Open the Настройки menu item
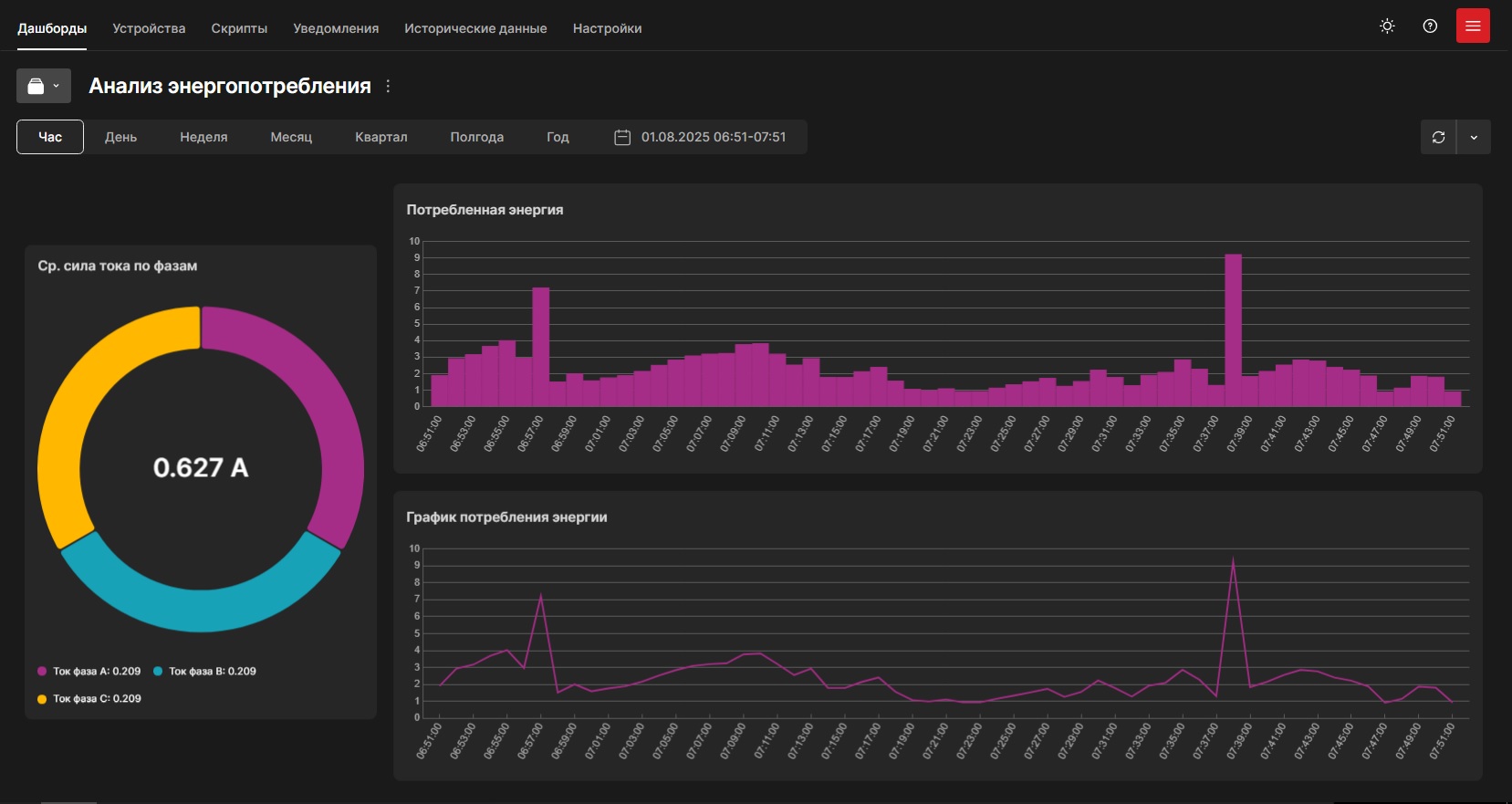The image size is (1512, 804). click(x=607, y=28)
